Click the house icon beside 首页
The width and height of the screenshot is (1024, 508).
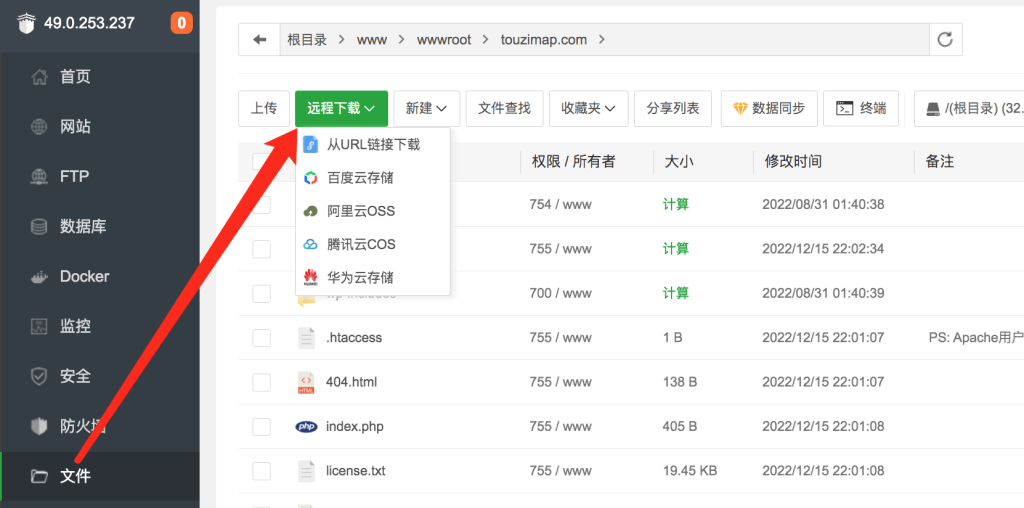39,77
